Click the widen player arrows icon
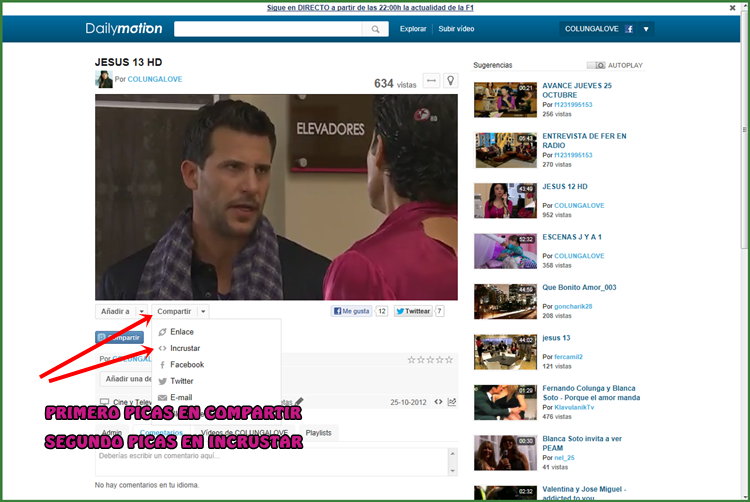Image resolution: width=750 pixels, height=502 pixels. tap(431, 81)
